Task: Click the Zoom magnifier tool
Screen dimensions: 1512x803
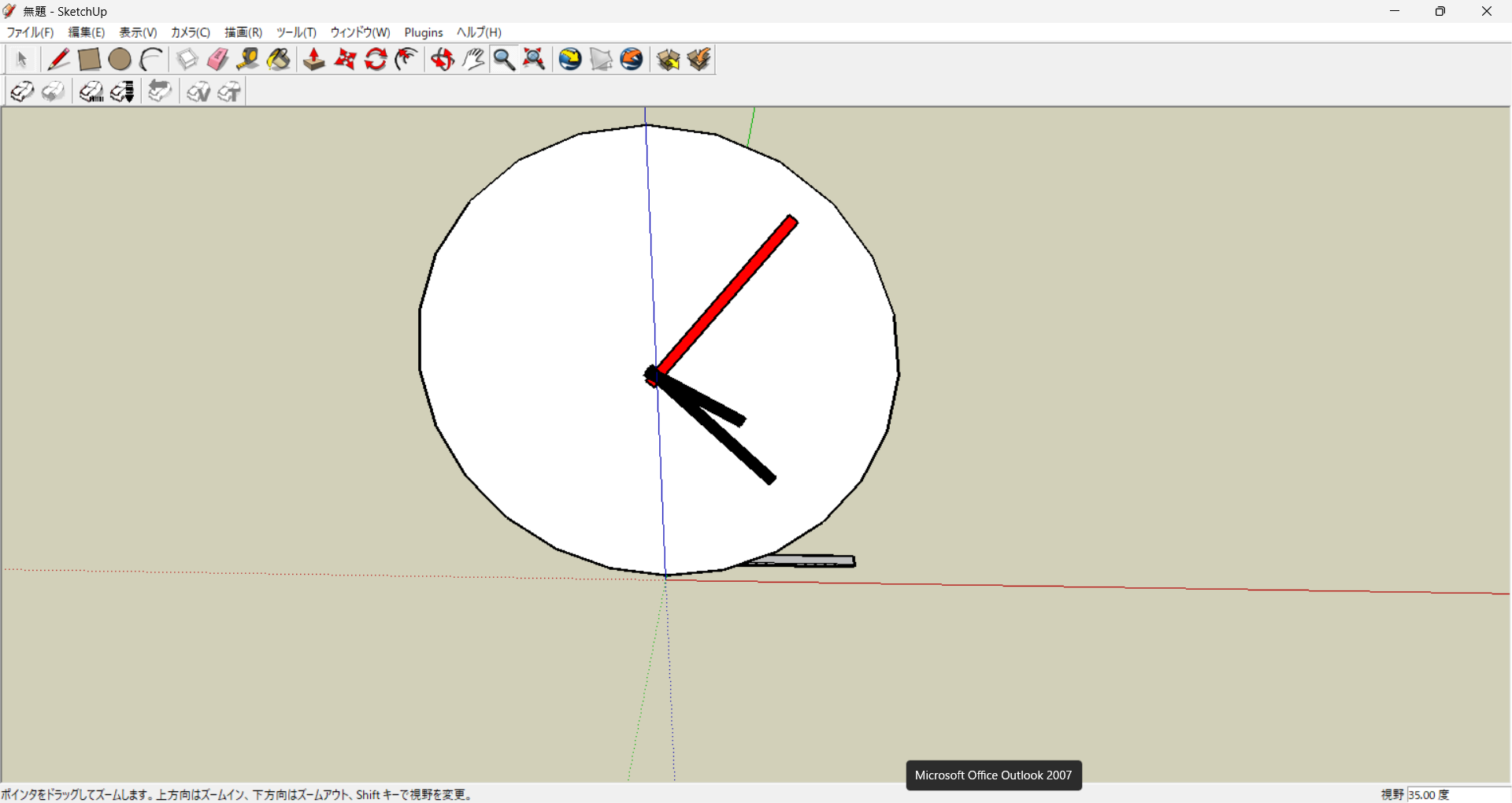Action: [504, 60]
